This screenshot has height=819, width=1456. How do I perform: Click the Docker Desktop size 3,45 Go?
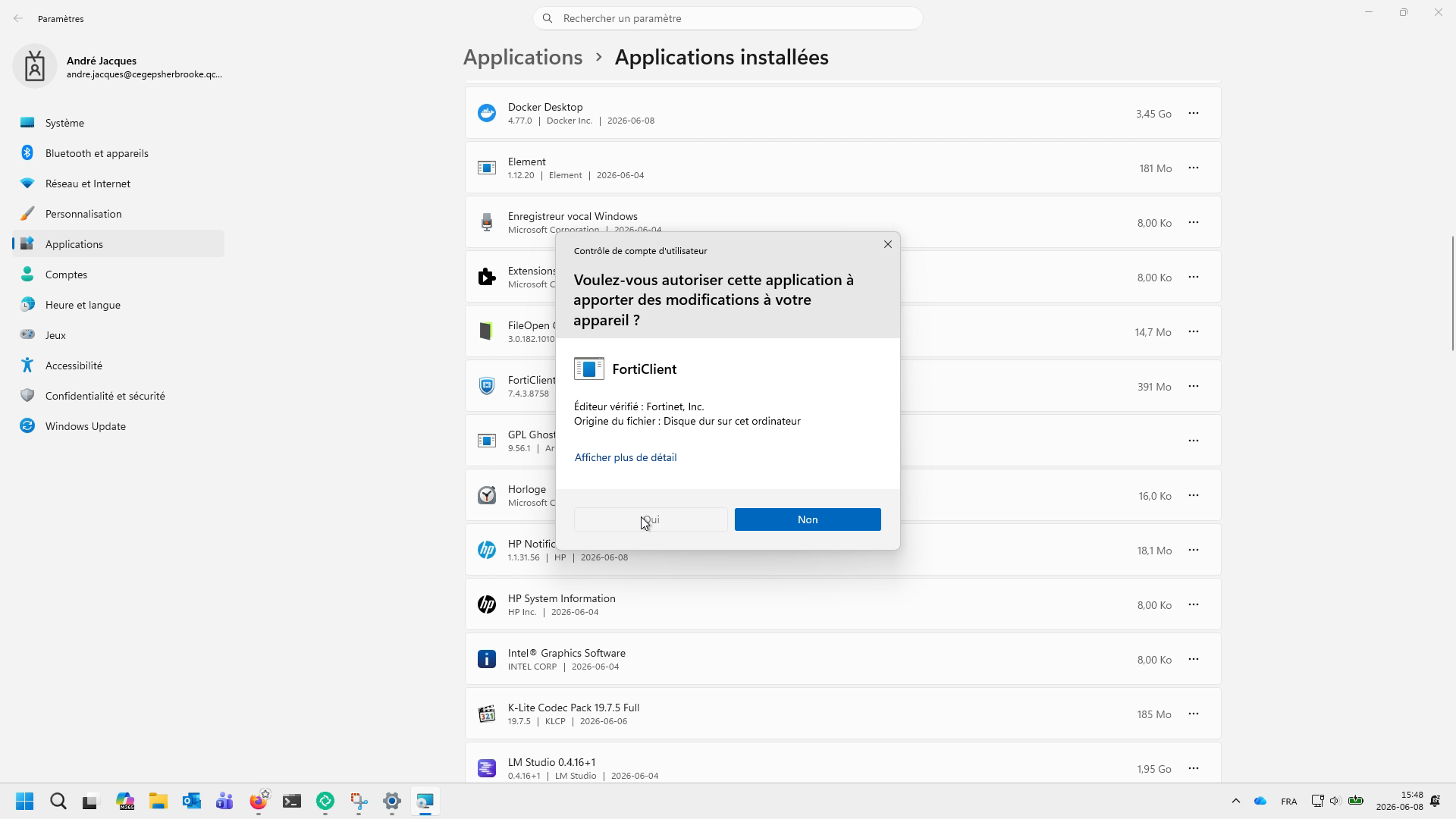(1153, 114)
